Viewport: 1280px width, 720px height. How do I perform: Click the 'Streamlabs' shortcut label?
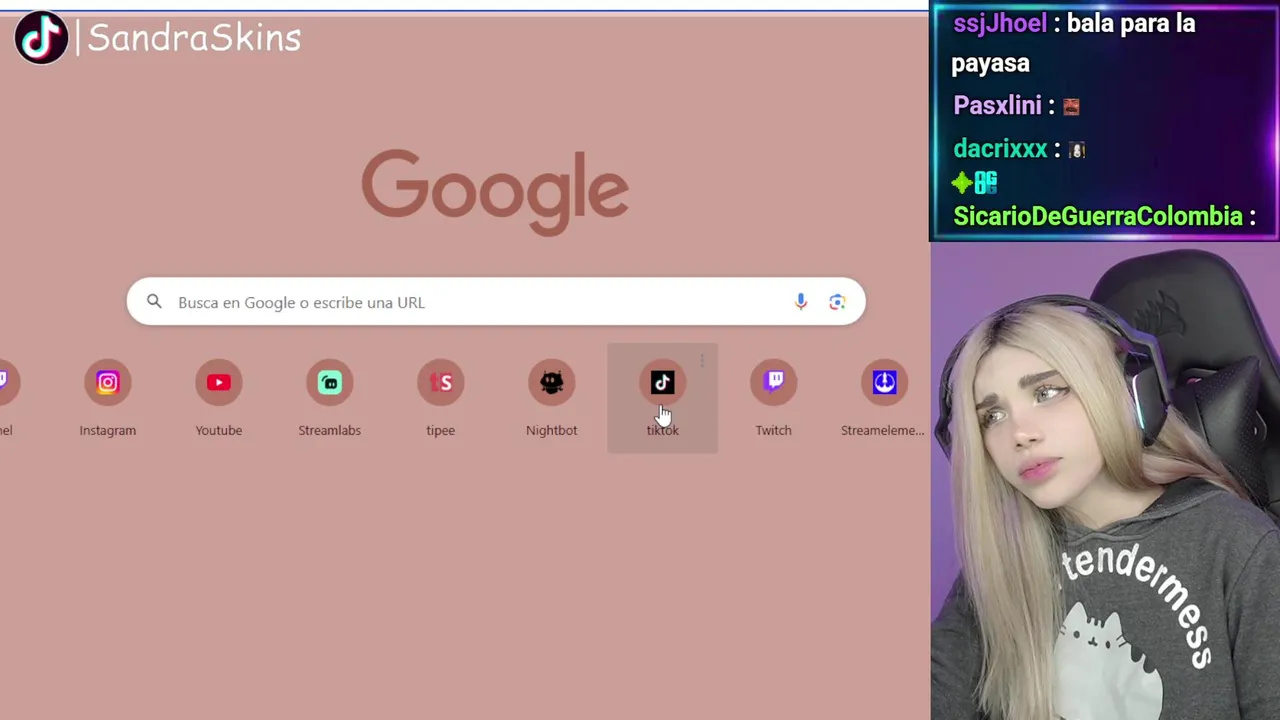(330, 430)
